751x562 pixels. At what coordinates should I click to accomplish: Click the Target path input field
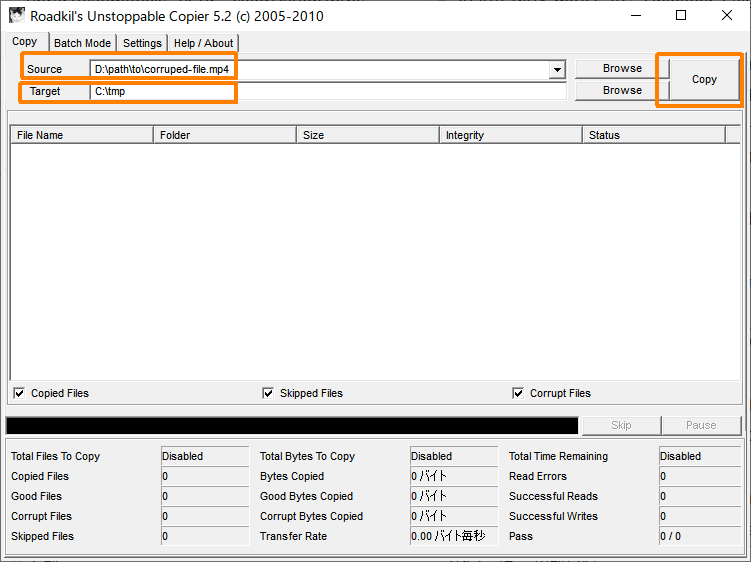[328, 91]
